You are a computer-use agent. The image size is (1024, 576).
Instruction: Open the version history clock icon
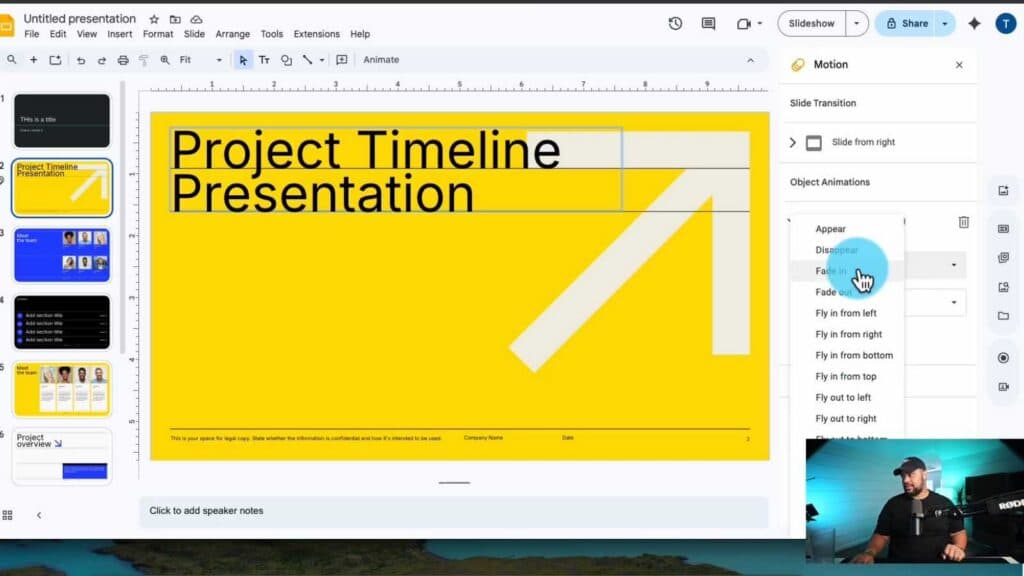tap(675, 24)
